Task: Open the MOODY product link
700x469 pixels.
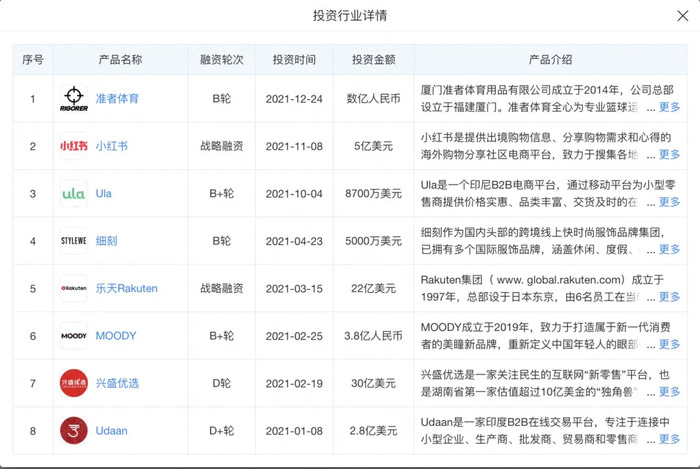Action: click(116, 336)
